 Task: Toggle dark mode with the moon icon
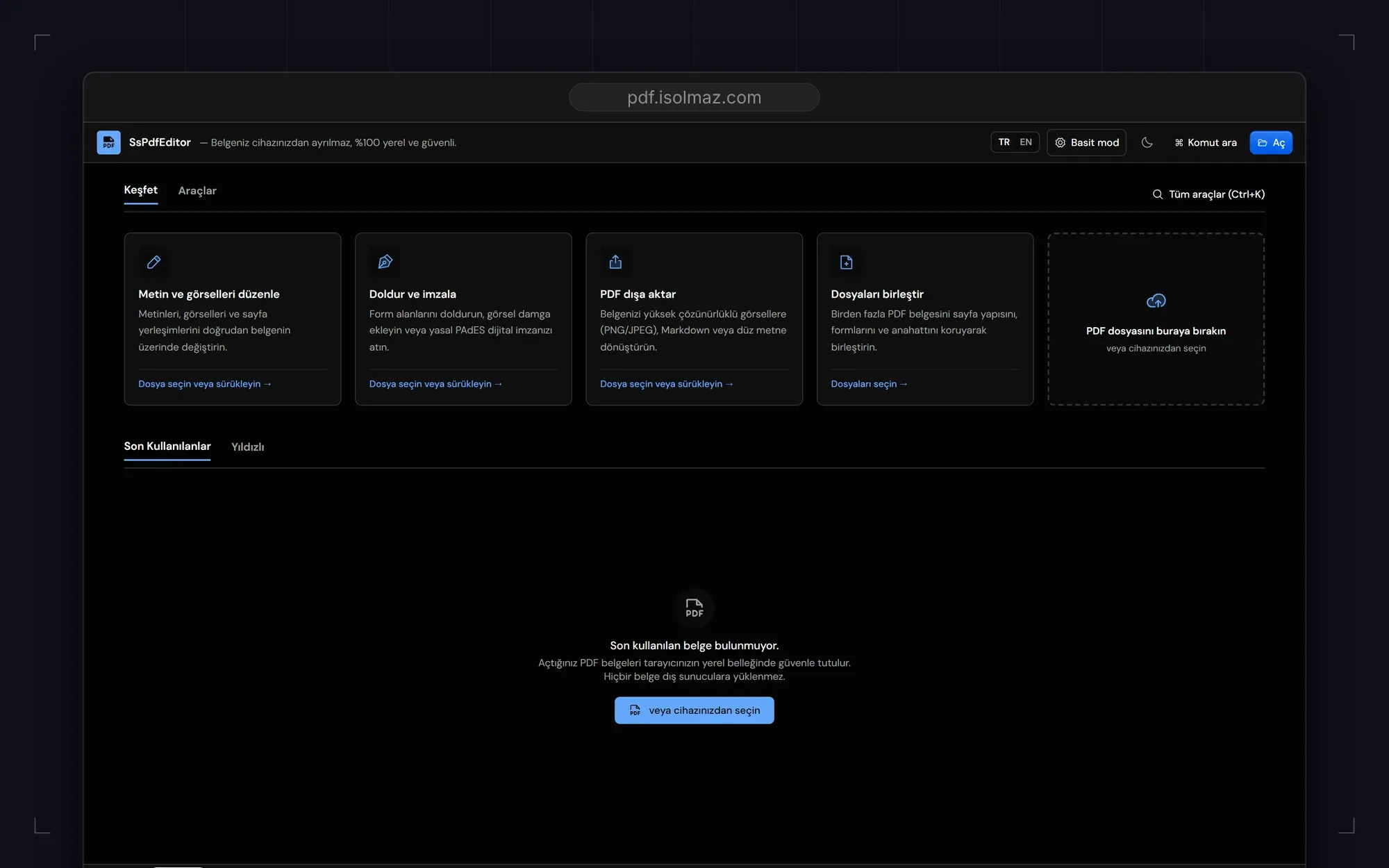1147,142
